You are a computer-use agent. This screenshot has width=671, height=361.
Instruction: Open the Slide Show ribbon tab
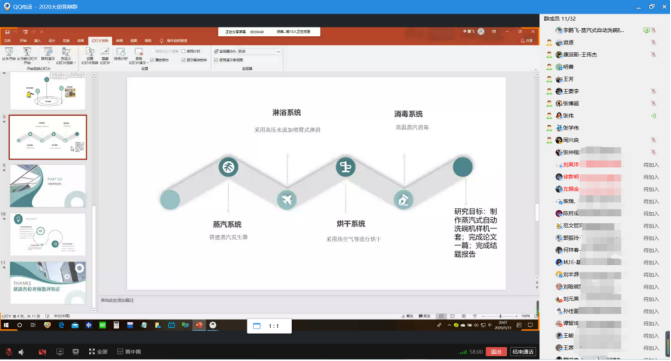point(100,41)
